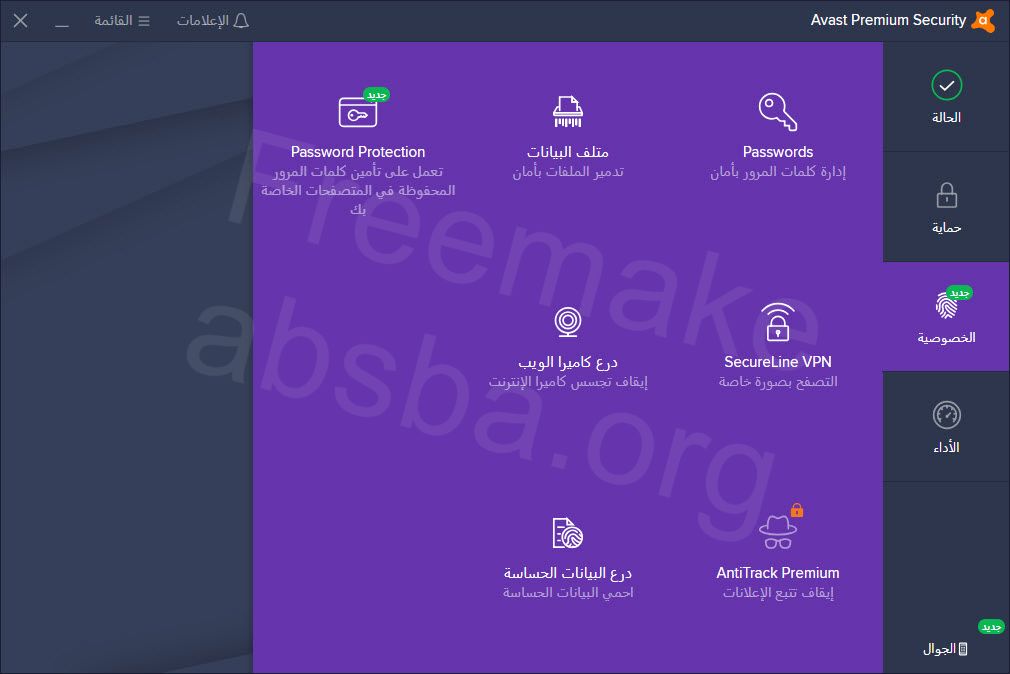Viewport: 1010px width, 674px height.
Task: Select the الخصوصية privacy tab label
Action: click(946, 338)
